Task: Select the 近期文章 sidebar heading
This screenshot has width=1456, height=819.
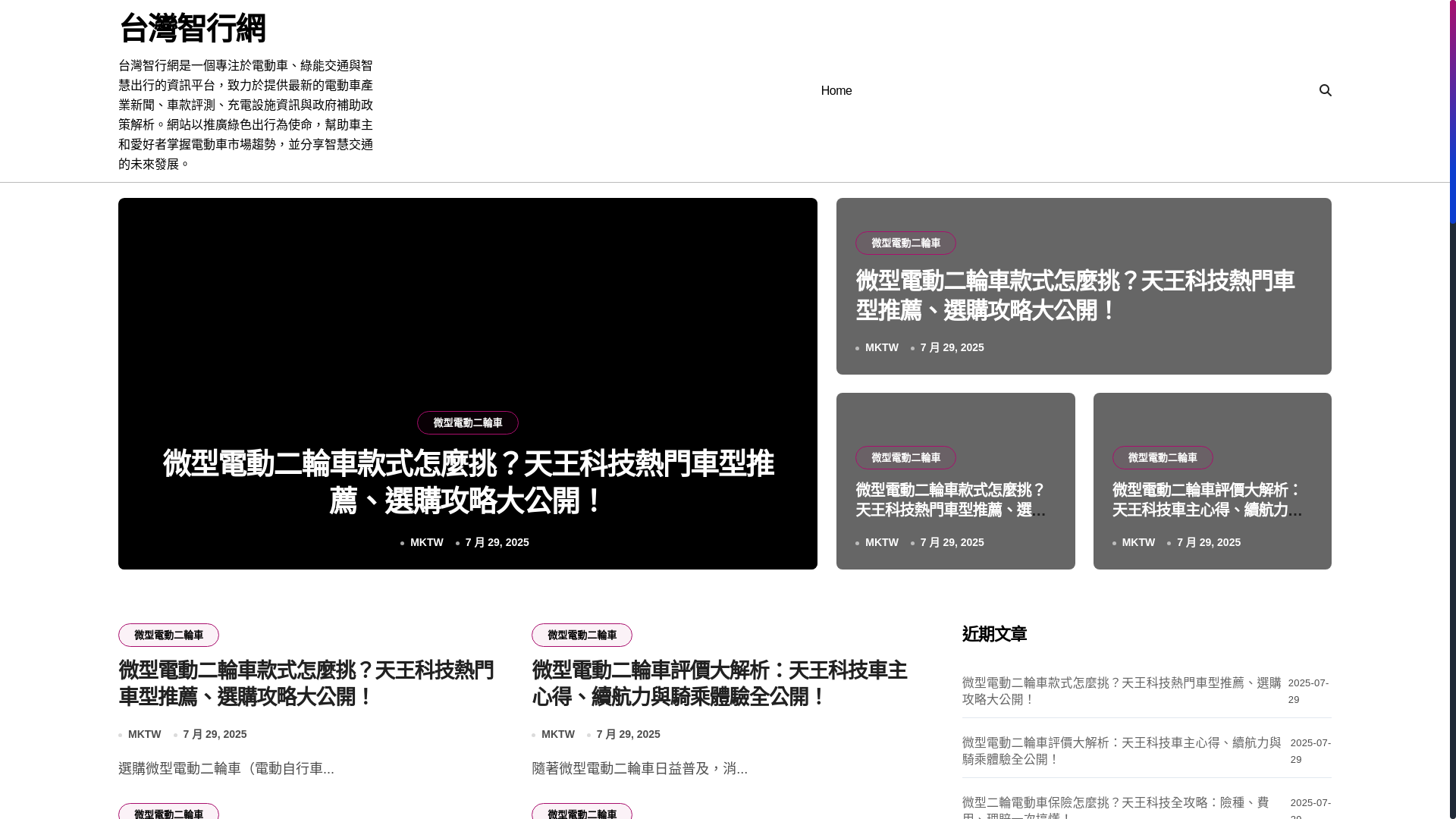Action: (994, 634)
